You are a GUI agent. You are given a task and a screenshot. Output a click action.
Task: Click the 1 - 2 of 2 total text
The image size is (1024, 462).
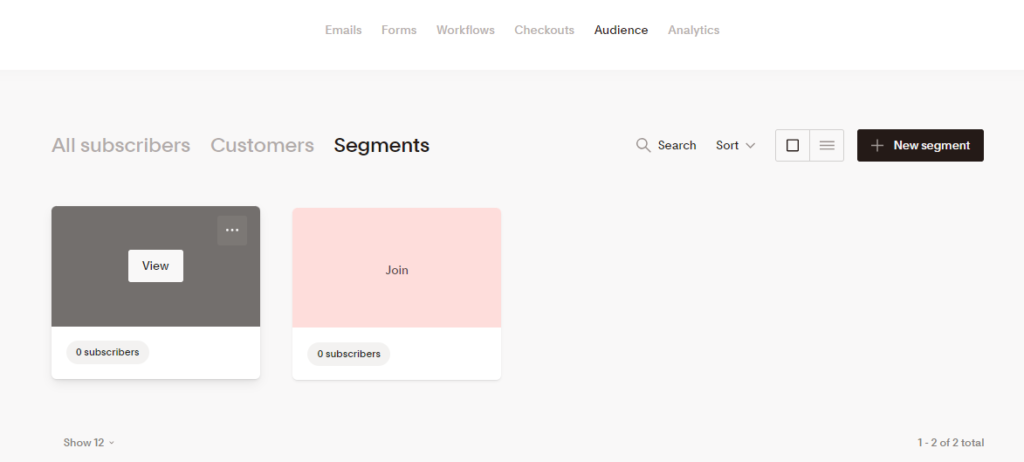[x=950, y=442]
